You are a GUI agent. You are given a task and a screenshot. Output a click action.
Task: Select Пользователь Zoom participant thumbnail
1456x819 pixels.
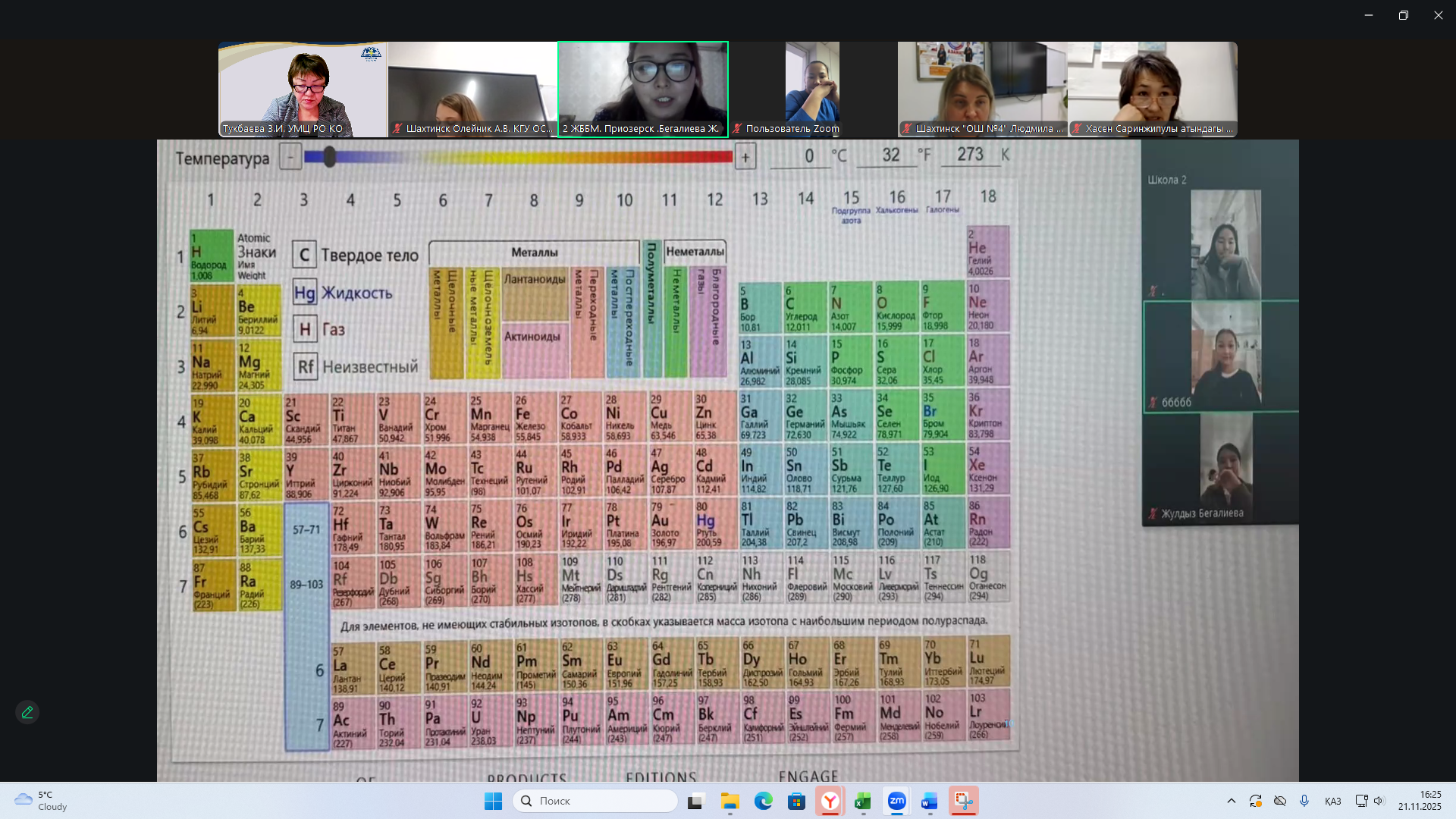[x=812, y=89]
